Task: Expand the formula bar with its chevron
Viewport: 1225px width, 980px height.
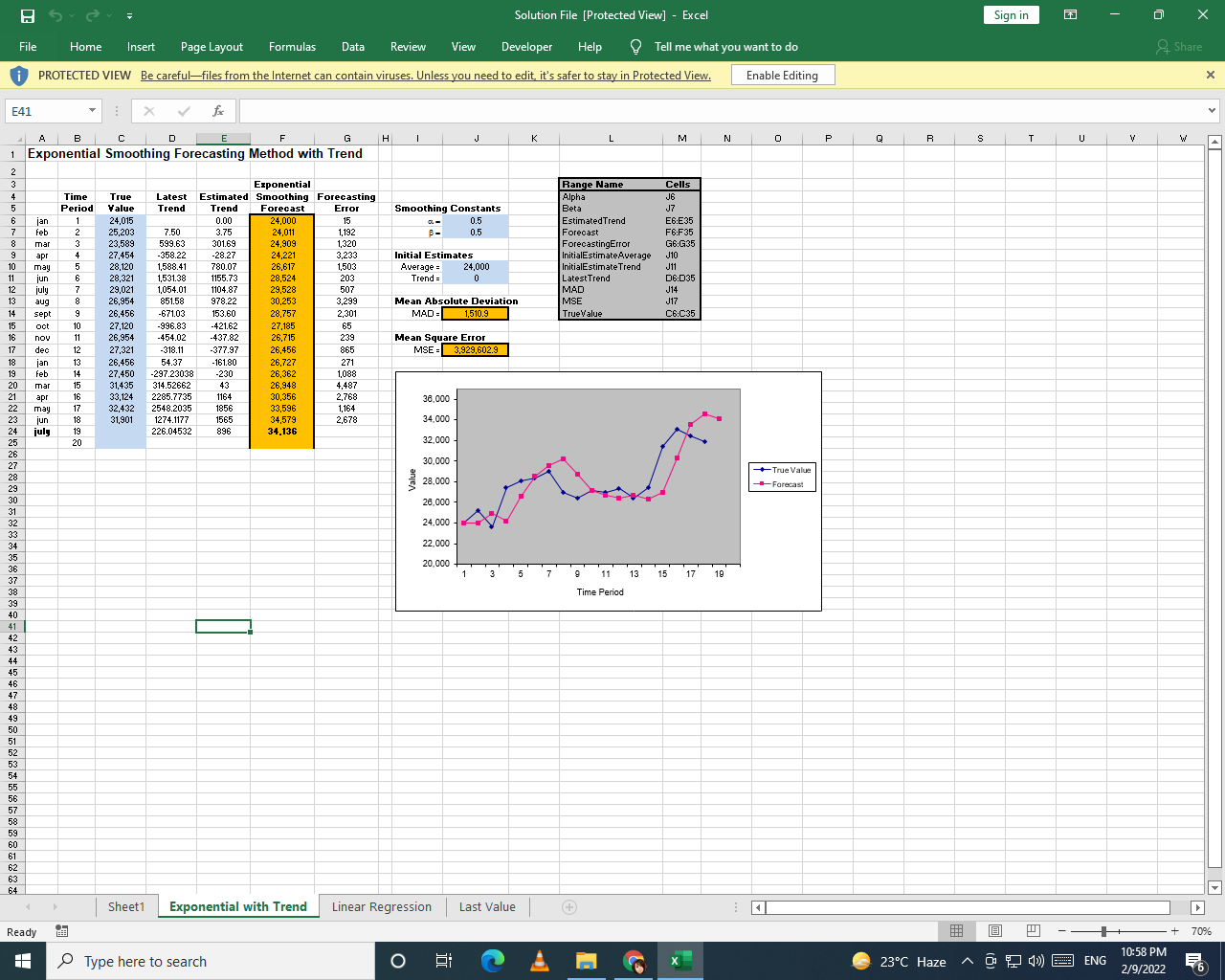Action: point(1214,109)
